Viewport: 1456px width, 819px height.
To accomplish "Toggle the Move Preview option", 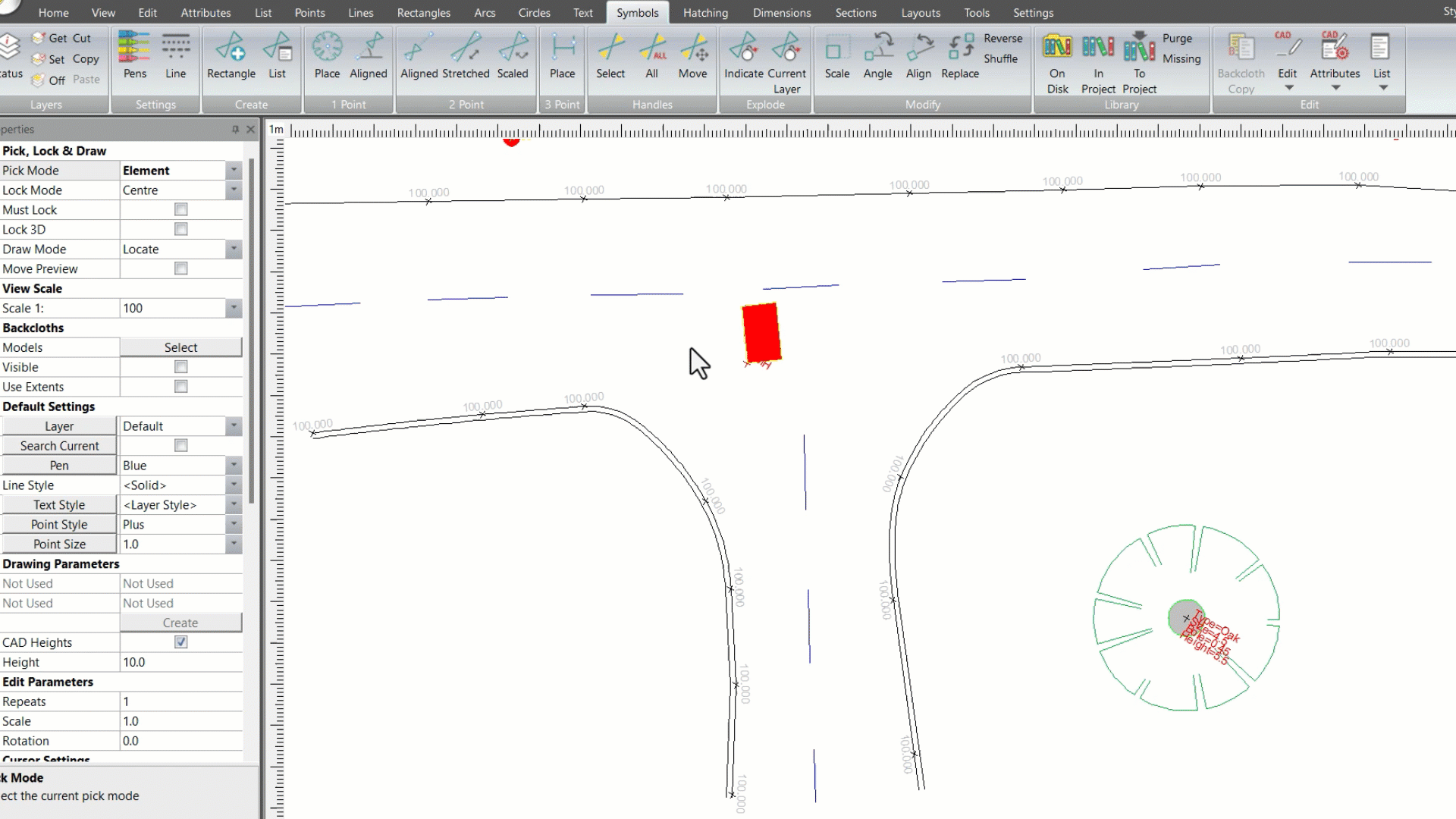I will [180, 268].
